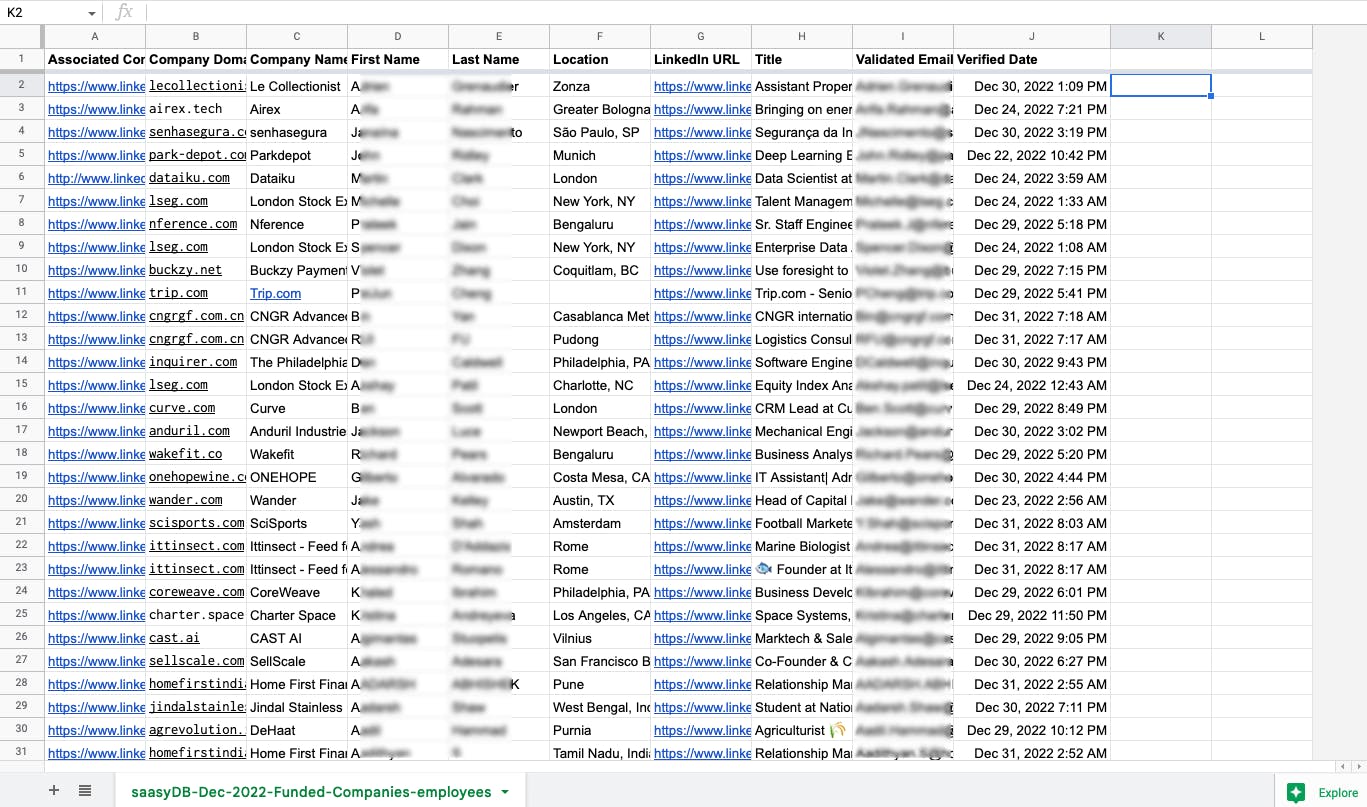This screenshot has height=807, width=1367.
Task: Open the Explore panel
Action: pyautogui.click(x=1322, y=792)
